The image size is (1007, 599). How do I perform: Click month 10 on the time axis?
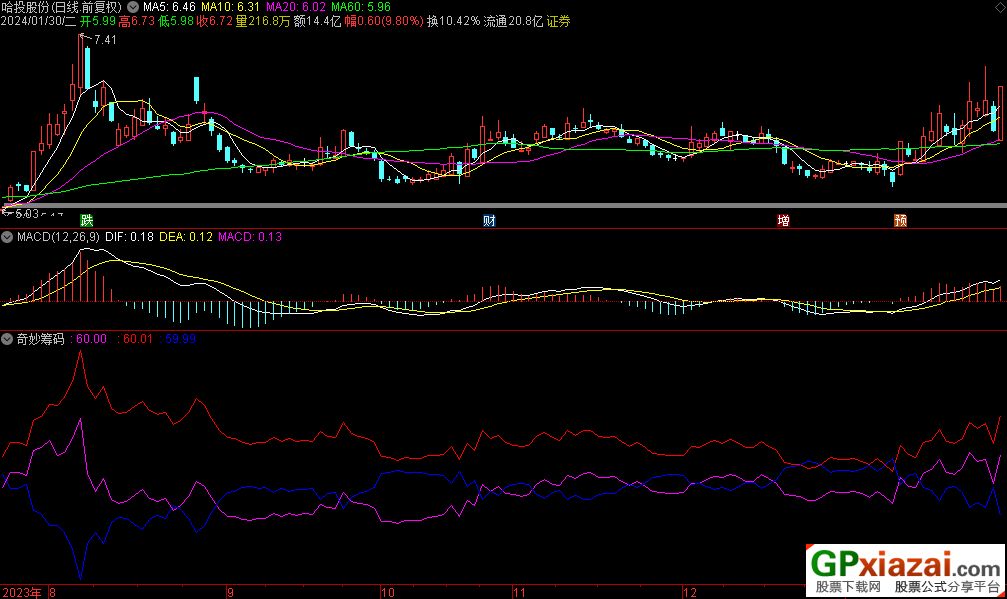(x=388, y=593)
